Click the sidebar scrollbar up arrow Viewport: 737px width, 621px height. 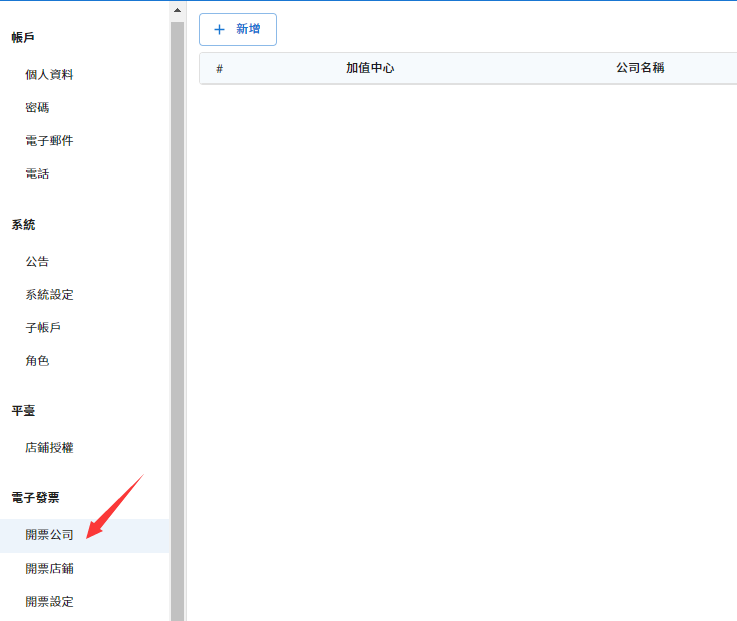[x=177, y=10]
